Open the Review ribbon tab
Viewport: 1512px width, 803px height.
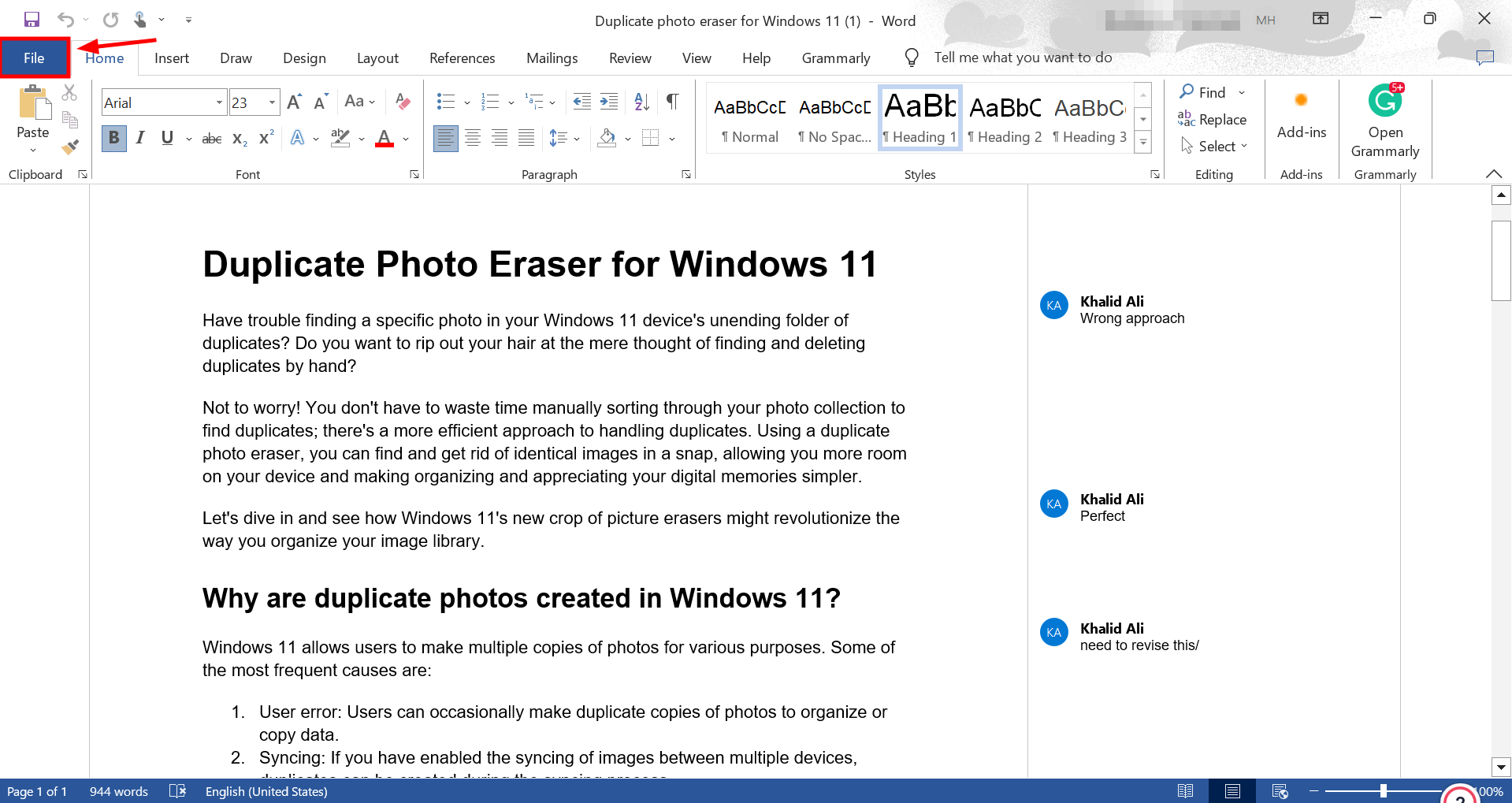pyautogui.click(x=630, y=58)
